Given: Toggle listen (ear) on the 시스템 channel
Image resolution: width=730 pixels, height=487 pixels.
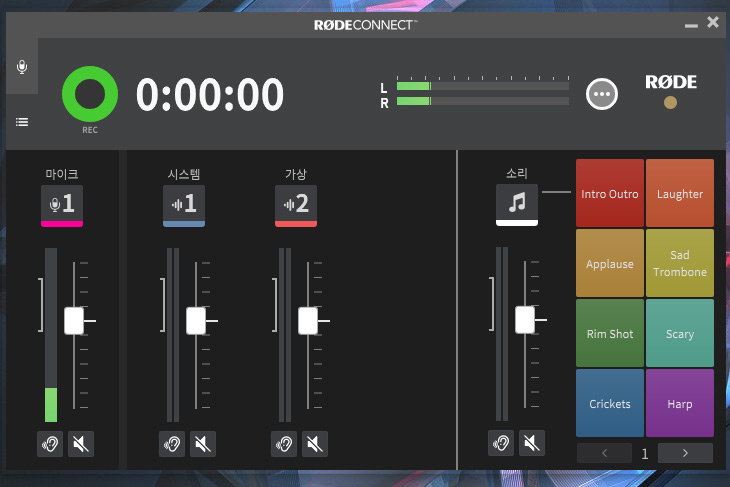Looking at the screenshot, I should point(172,444).
